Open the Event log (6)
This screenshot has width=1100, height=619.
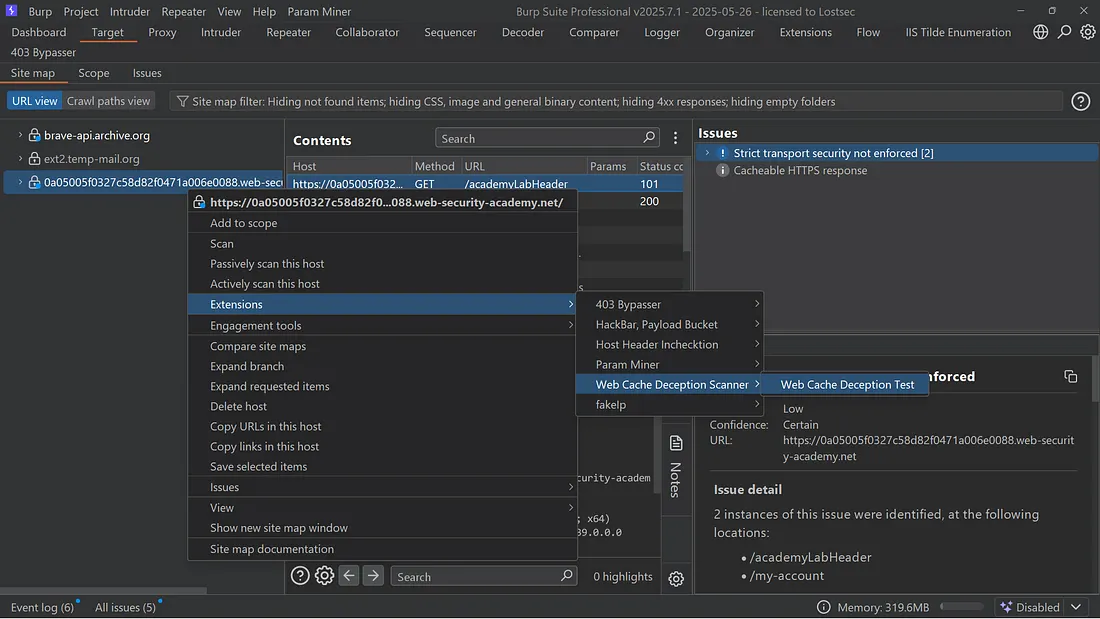[x=42, y=607]
